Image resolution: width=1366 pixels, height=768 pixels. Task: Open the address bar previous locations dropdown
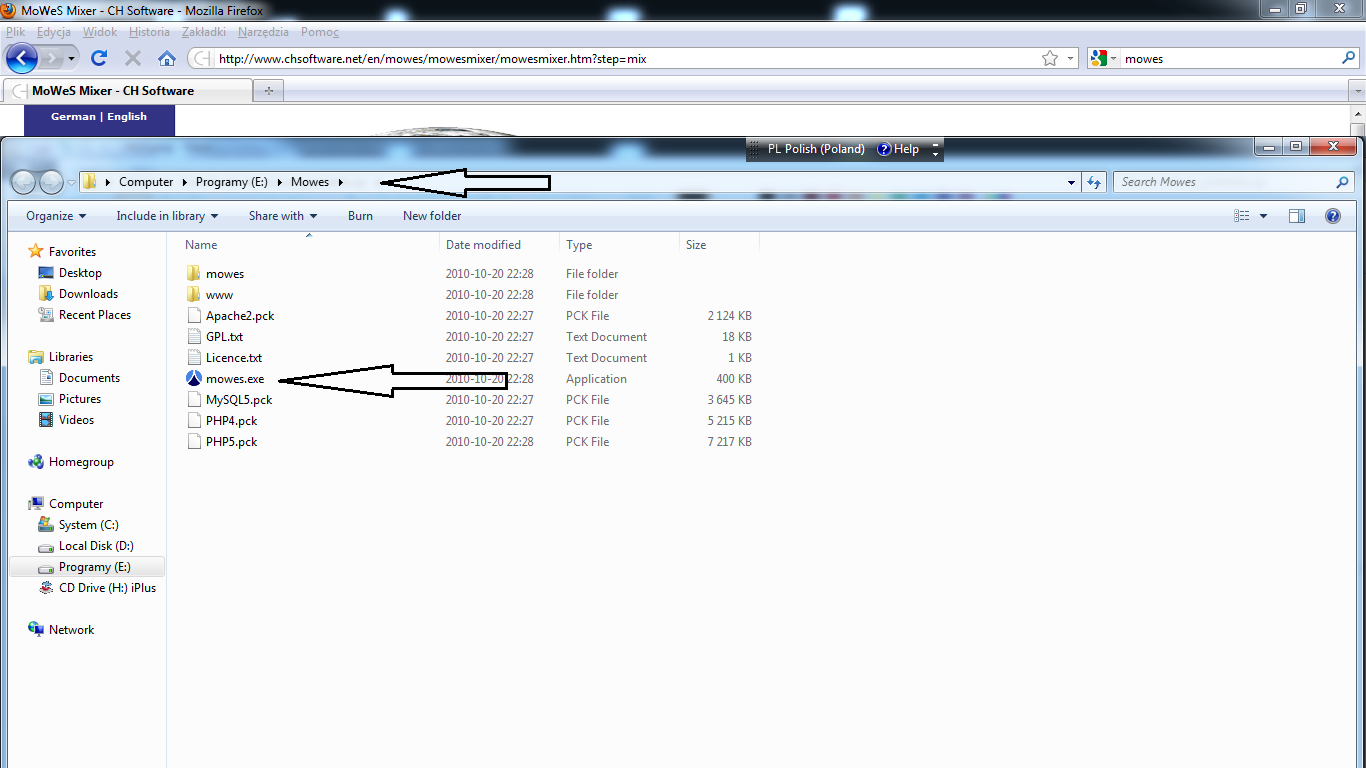(x=1071, y=182)
